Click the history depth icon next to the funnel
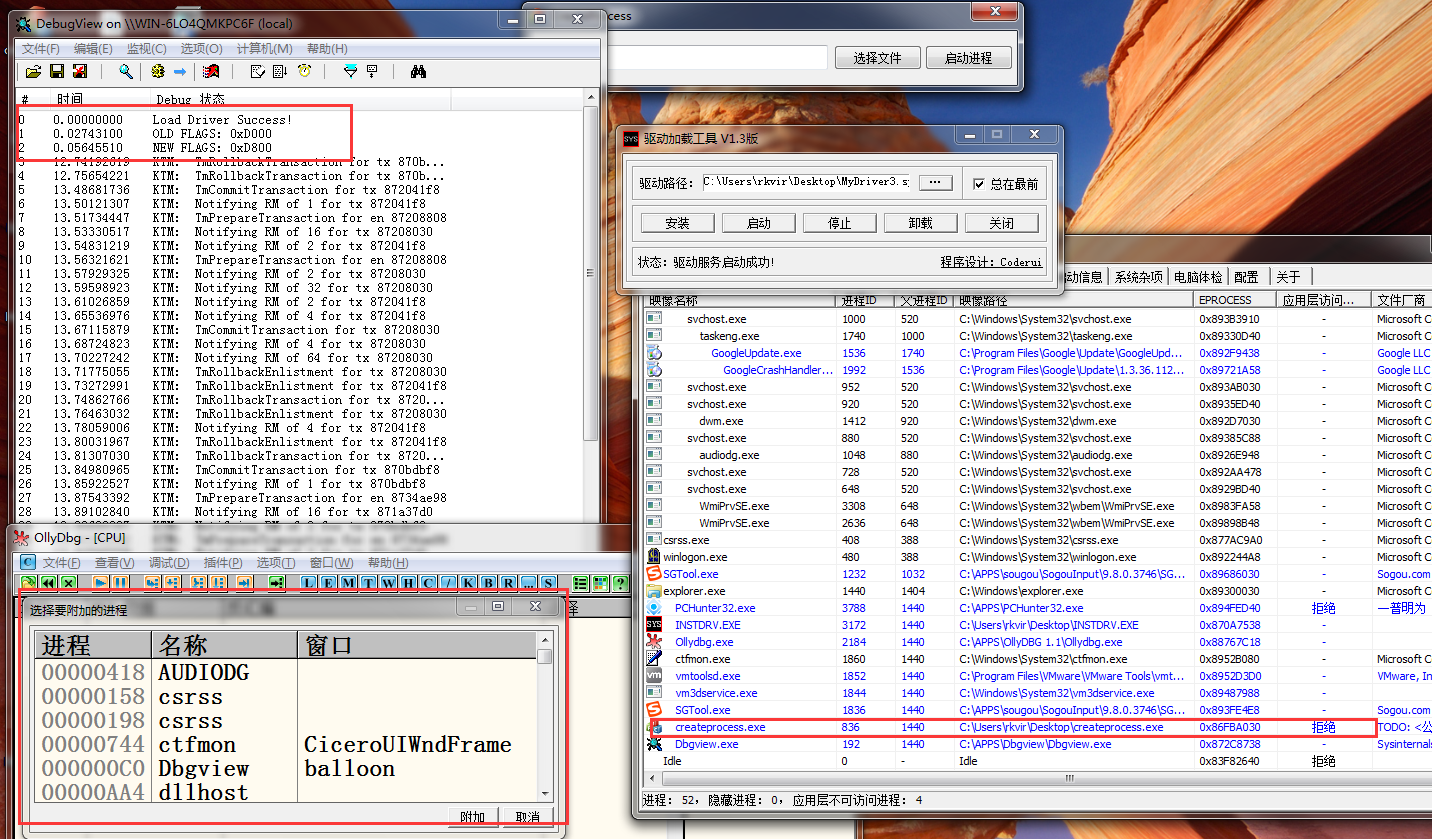 coord(372,72)
